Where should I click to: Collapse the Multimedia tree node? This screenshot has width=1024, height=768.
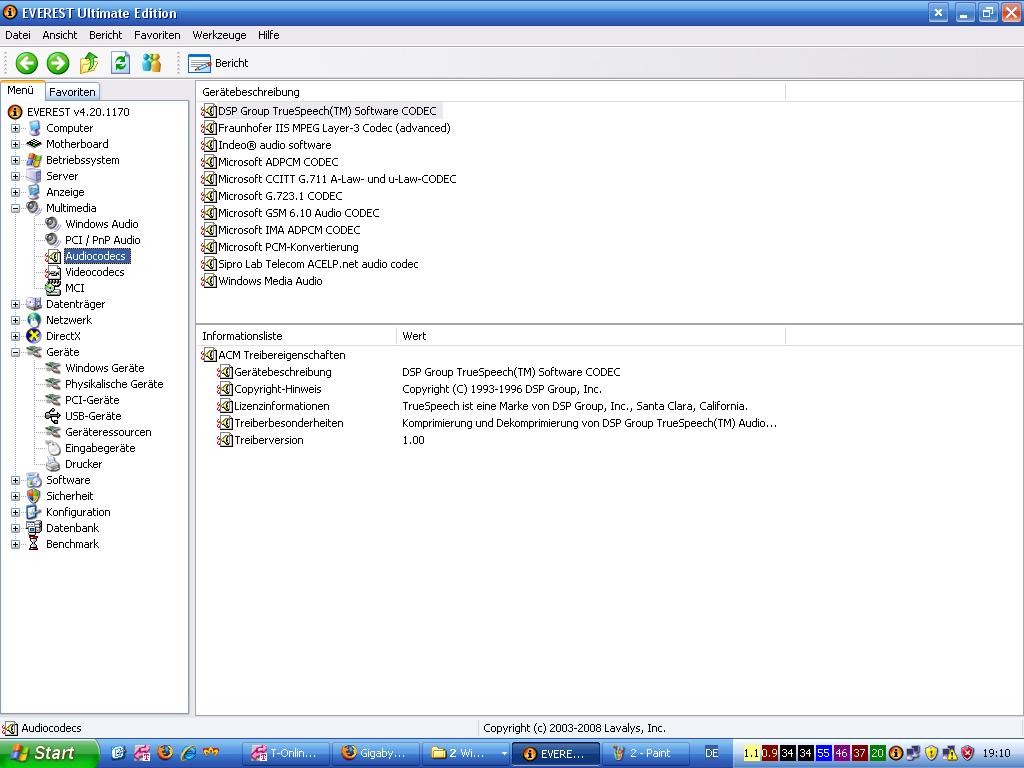tap(15, 208)
